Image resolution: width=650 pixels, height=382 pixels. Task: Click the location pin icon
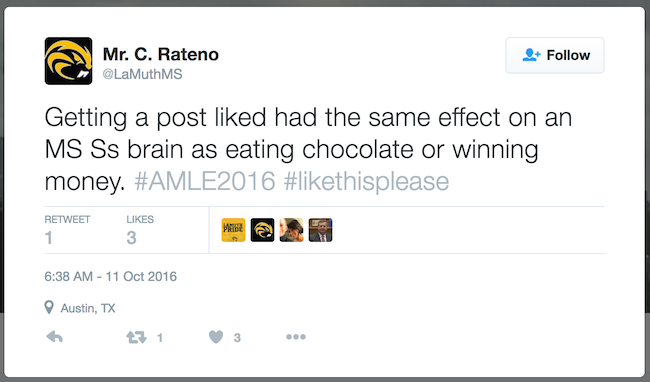[49, 307]
